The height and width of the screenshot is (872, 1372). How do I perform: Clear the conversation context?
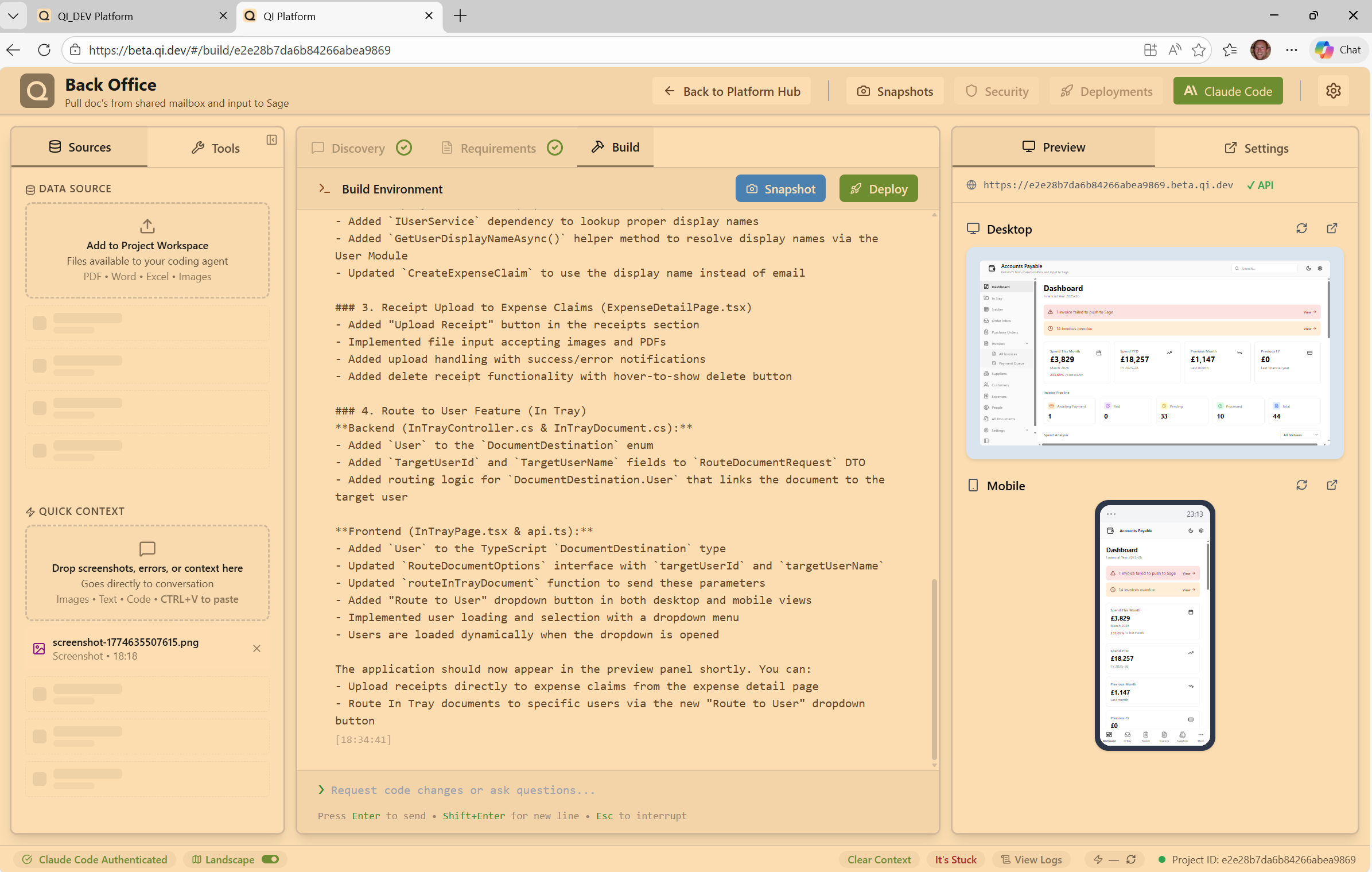(879, 859)
